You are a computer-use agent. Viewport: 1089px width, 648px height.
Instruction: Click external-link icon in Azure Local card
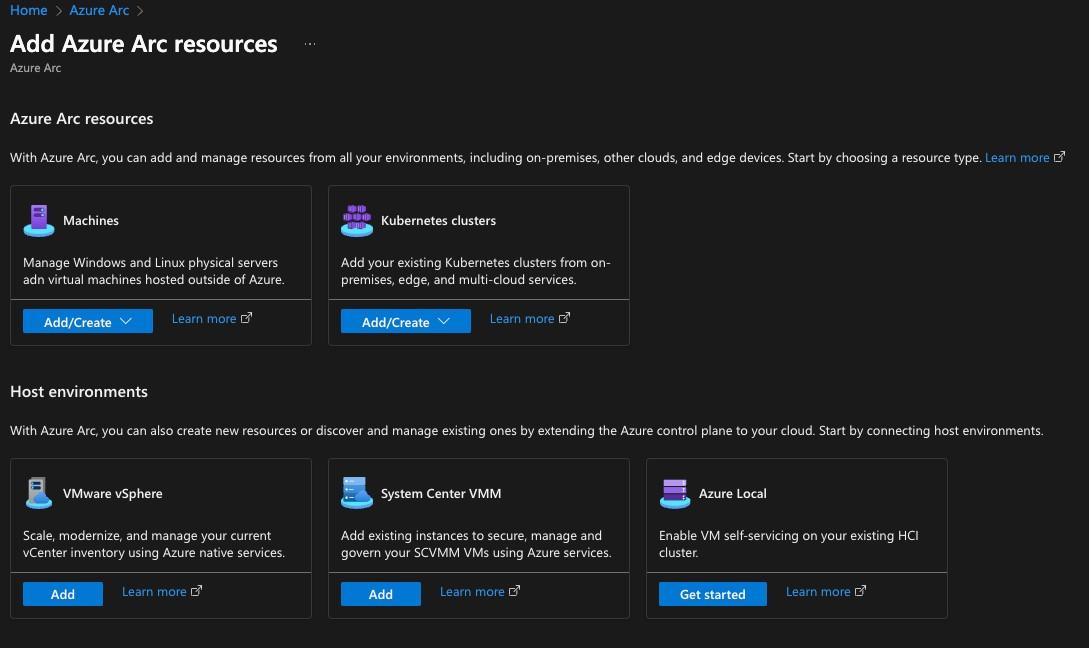(x=861, y=591)
